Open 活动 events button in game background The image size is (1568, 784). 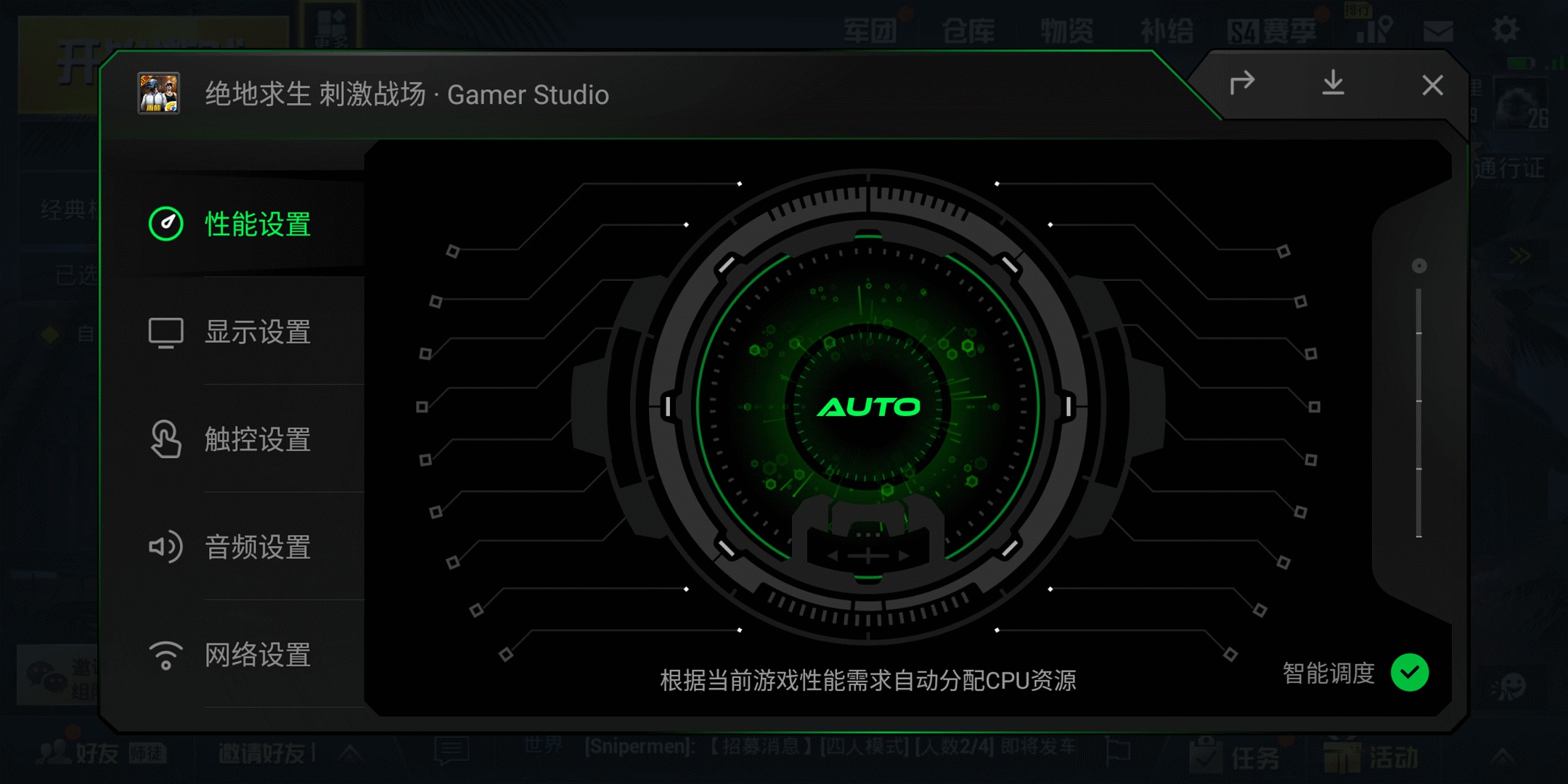coord(1371,757)
